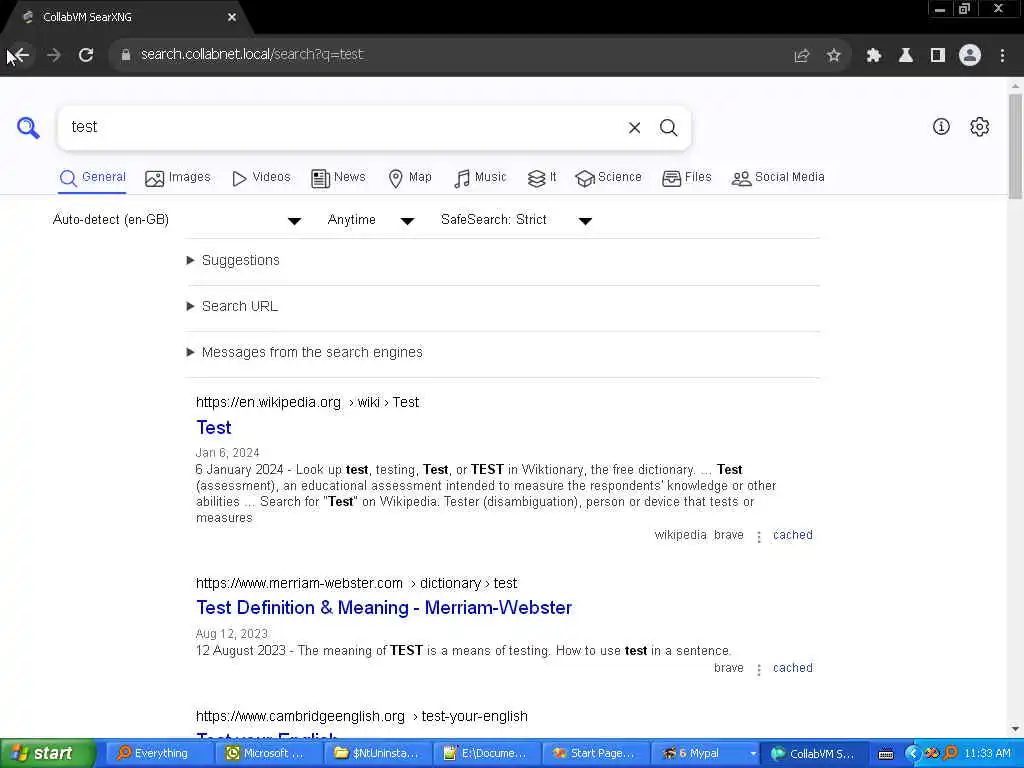Switch to the Images category
The image size is (1024, 768).
tap(178, 178)
